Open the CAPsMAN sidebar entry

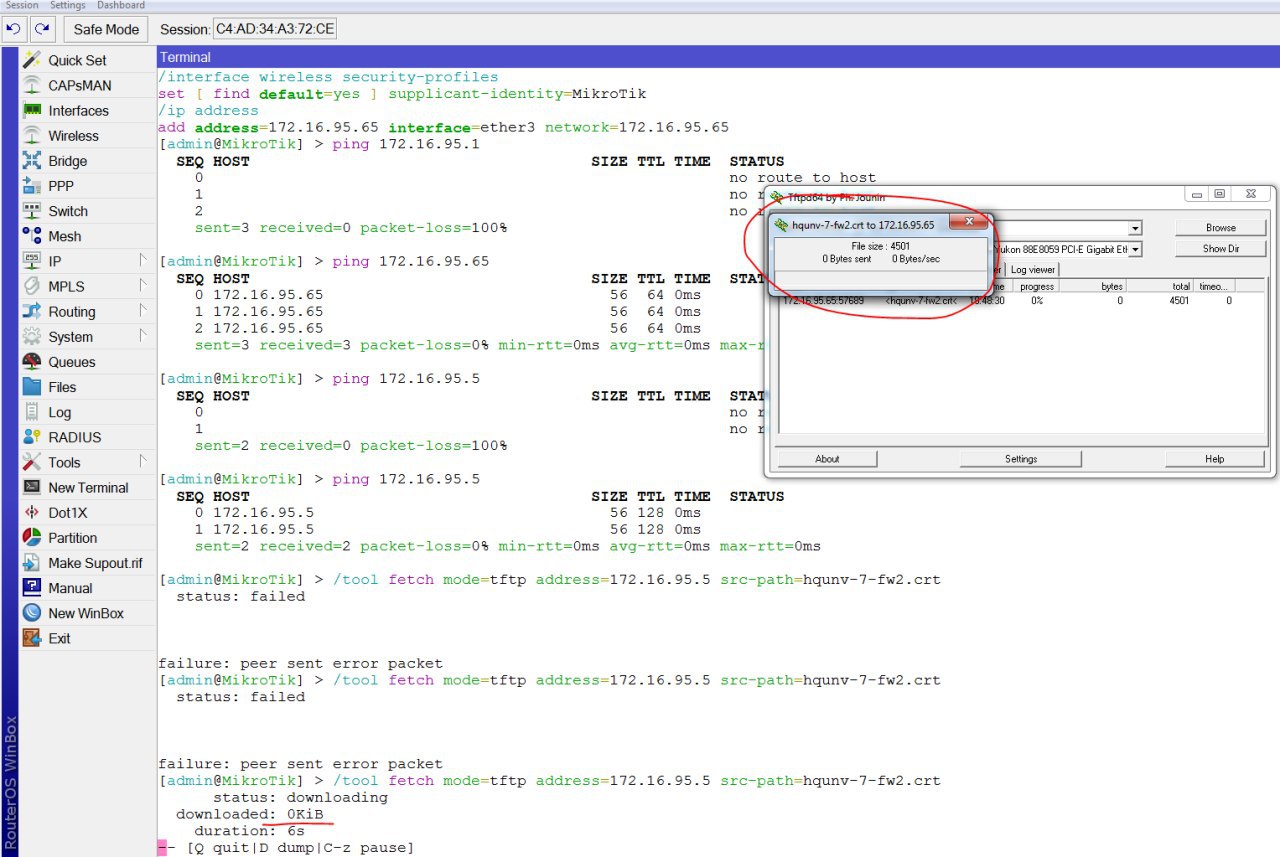pyautogui.click(x=88, y=85)
